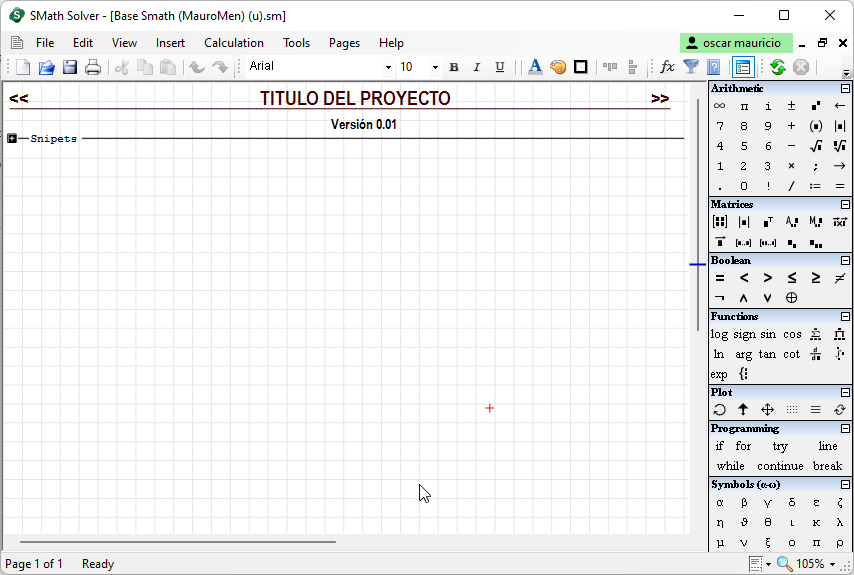The image size is (854, 575).
Task: Insert matrix transpose operator
Action: [768, 222]
